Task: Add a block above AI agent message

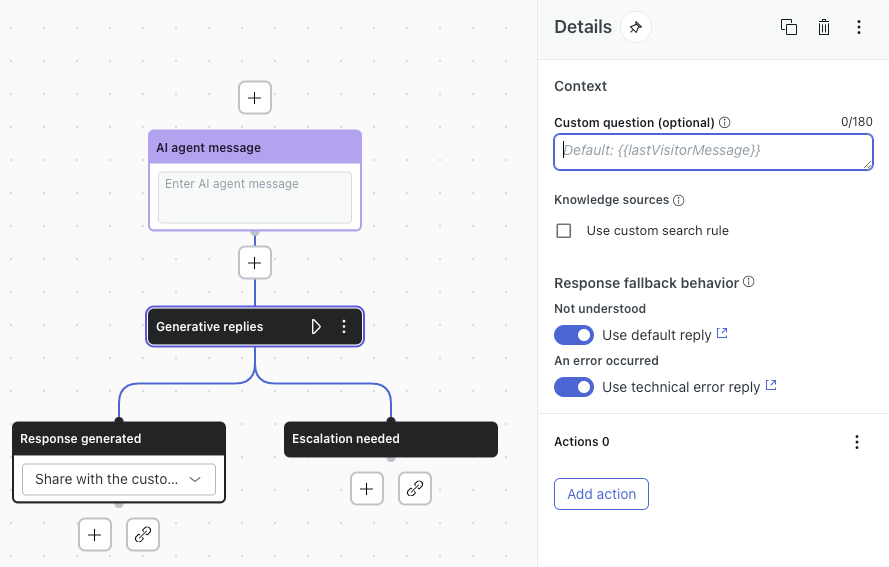Action: click(255, 98)
